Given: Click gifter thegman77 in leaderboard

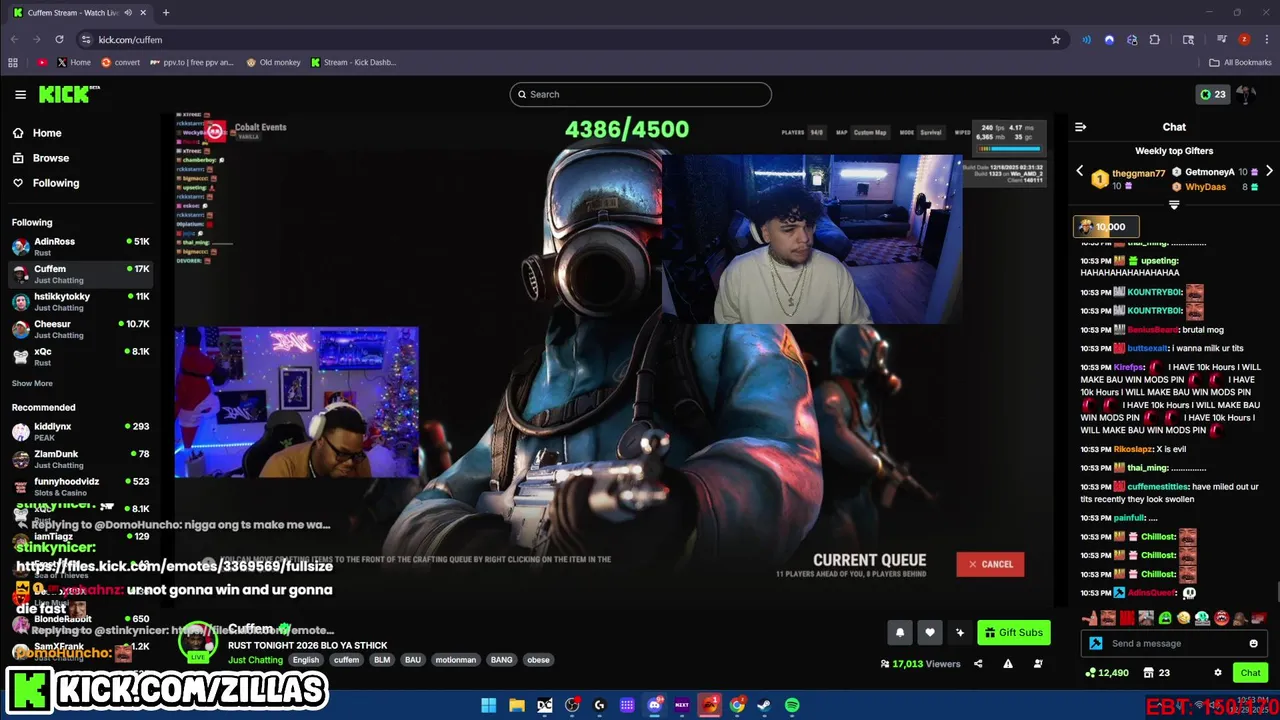Looking at the screenshot, I should click(x=1138, y=173).
